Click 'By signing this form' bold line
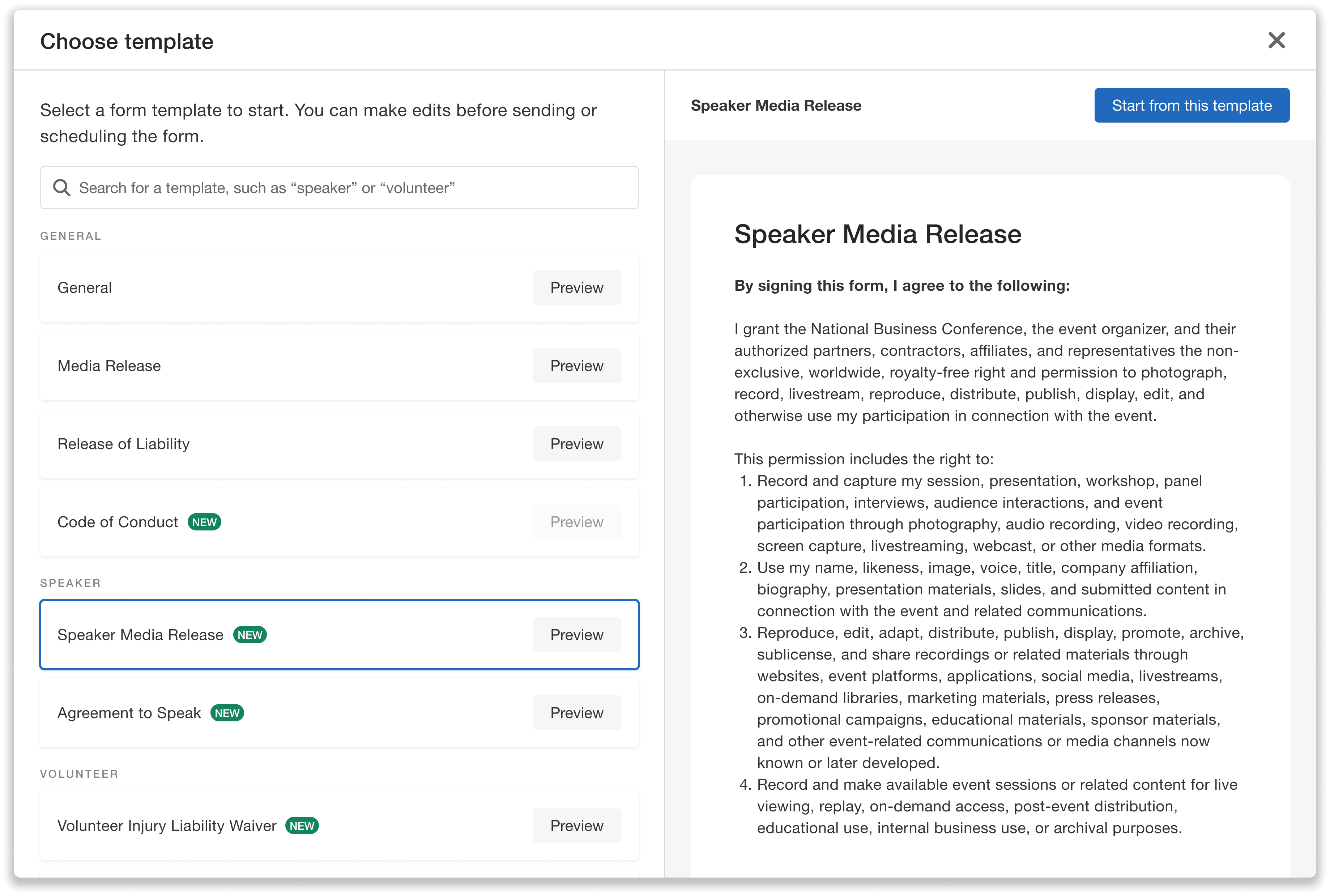This screenshot has width=1330, height=896. (x=902, y=286)
